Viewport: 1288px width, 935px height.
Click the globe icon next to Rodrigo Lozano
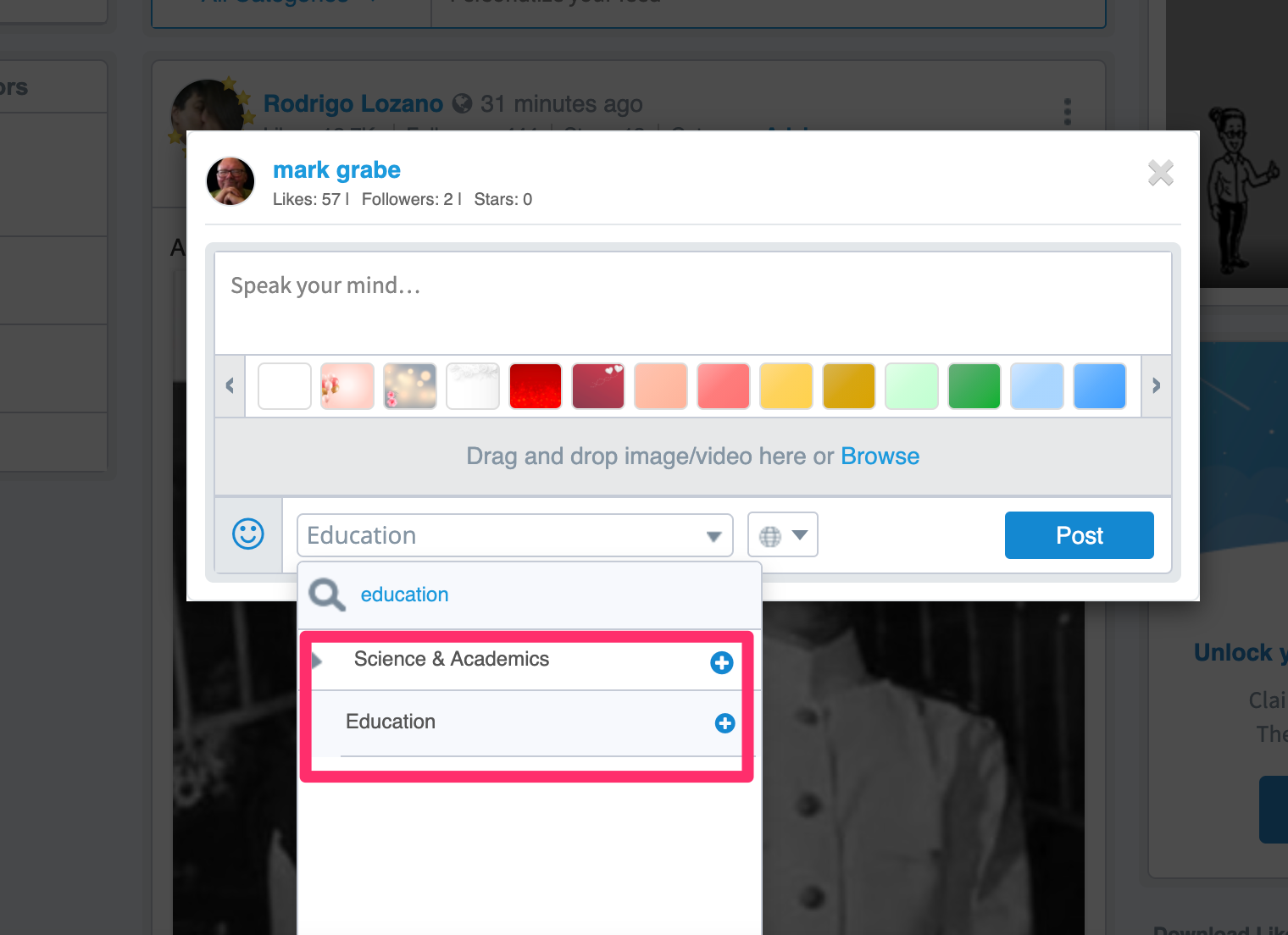(462, 103)
